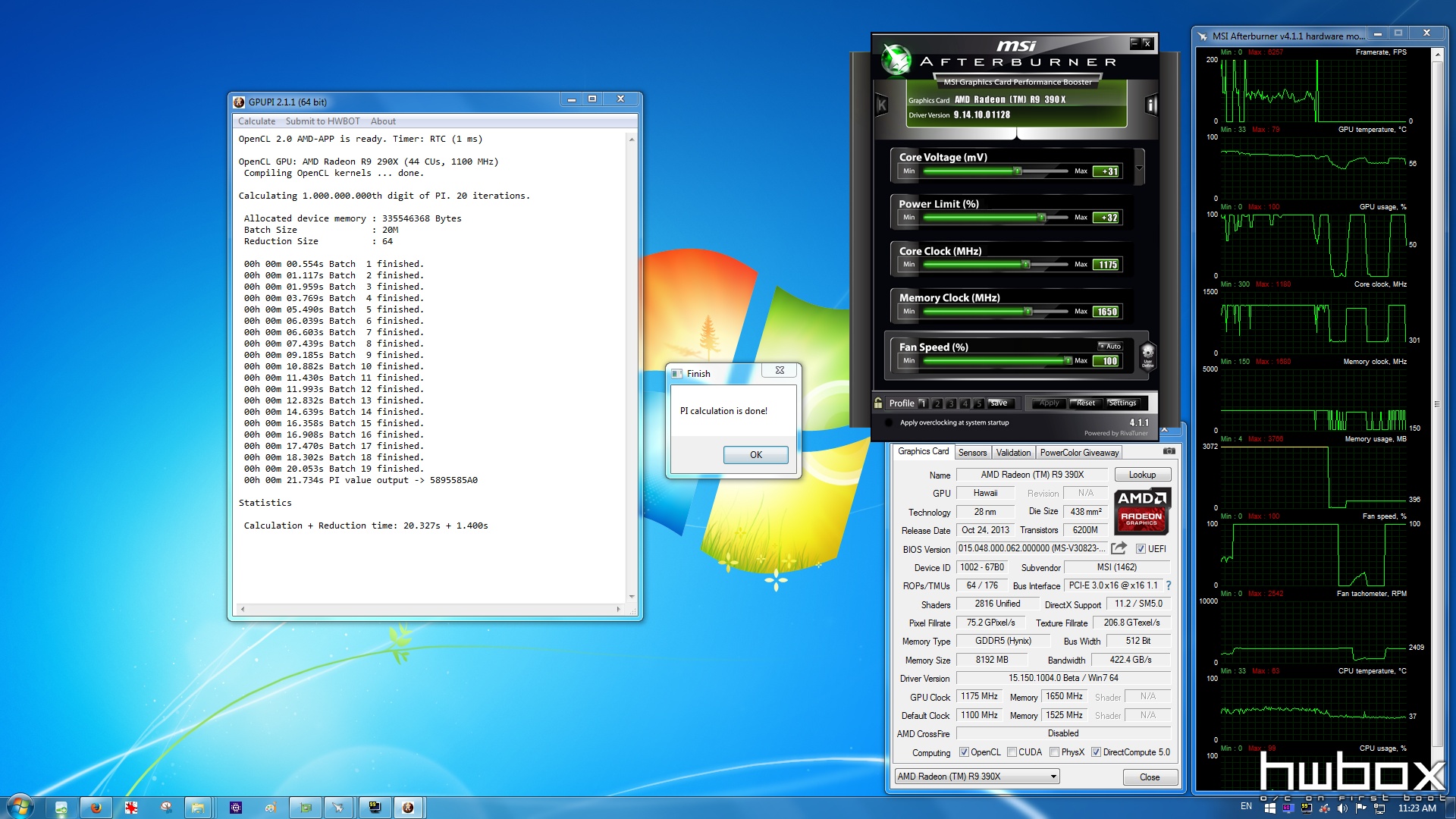Expand the GPU profile dropdown selector
Screen dimensions: 1456x819
1050,776
